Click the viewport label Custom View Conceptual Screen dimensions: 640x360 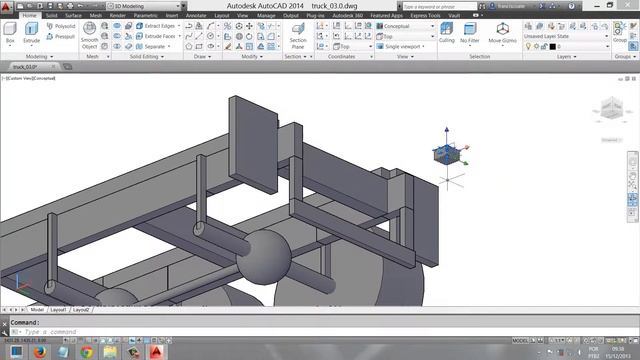coord(29,78)
